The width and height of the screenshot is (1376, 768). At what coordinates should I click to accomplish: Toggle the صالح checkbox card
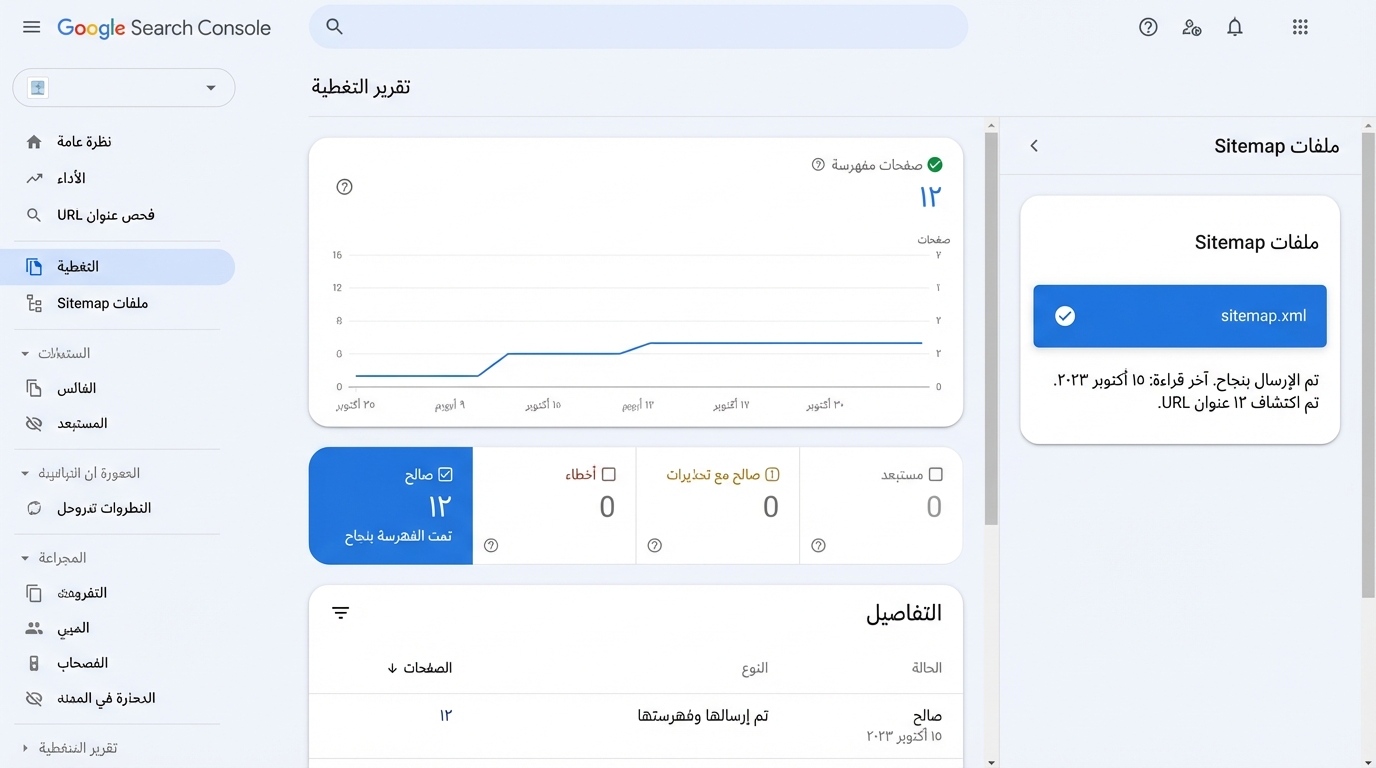[x=446, y=475]
